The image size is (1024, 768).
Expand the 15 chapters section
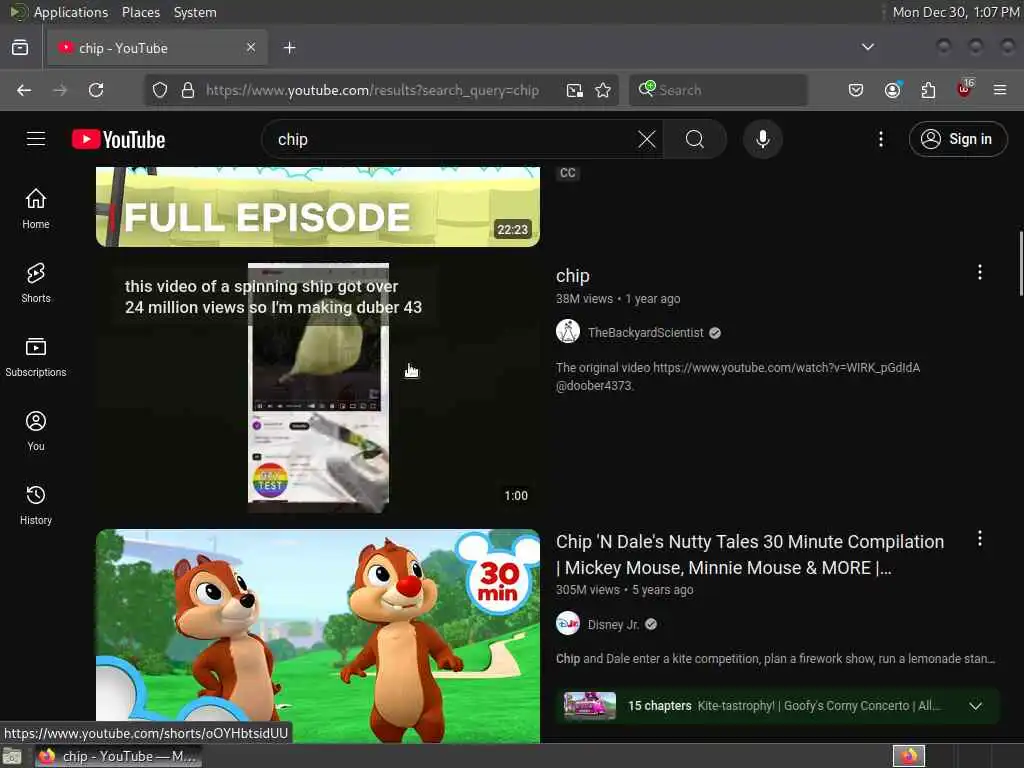(x=976, y=706)
